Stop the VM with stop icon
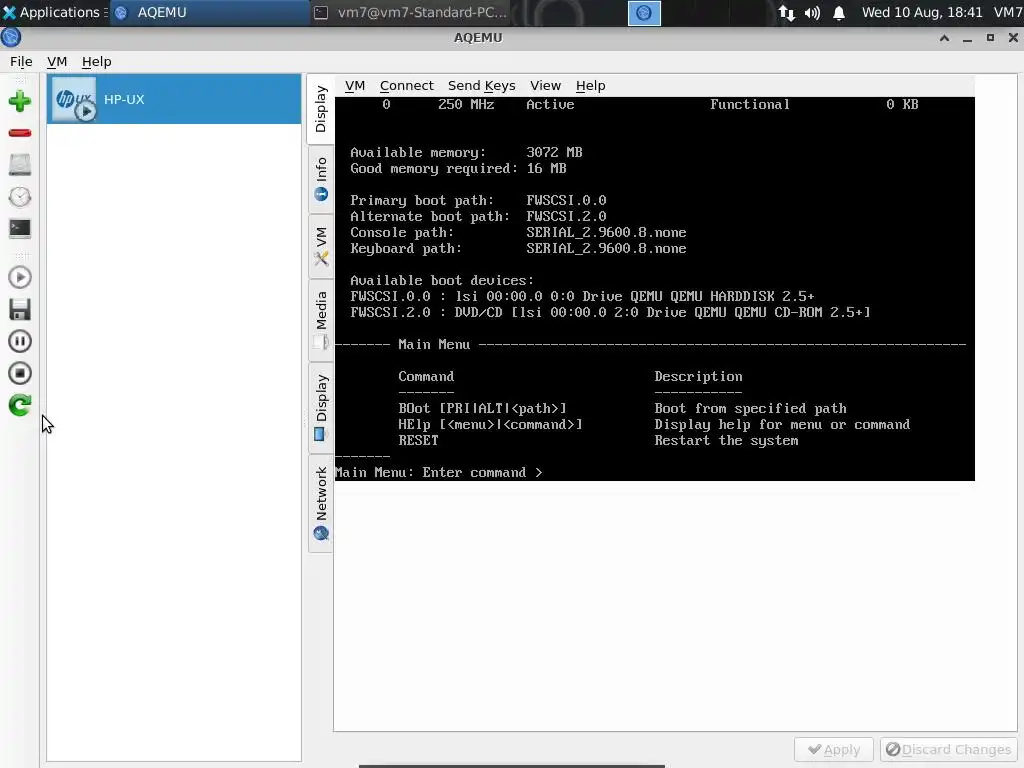The width and height of the screenshot is (1024, 768). [x=20, y=373]
